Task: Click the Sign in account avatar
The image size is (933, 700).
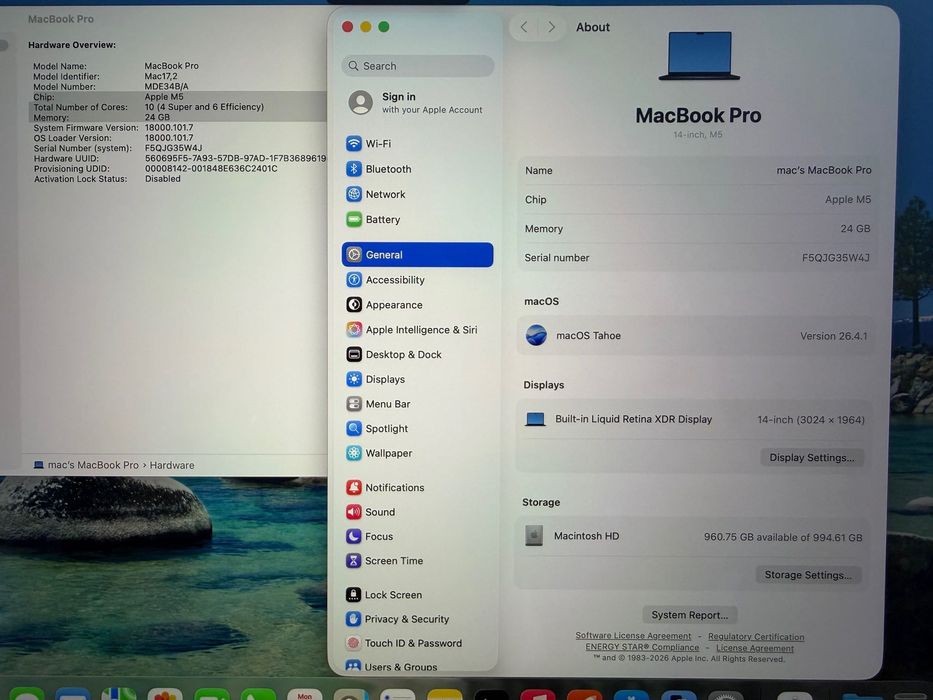Action: [x=361, y=102]
